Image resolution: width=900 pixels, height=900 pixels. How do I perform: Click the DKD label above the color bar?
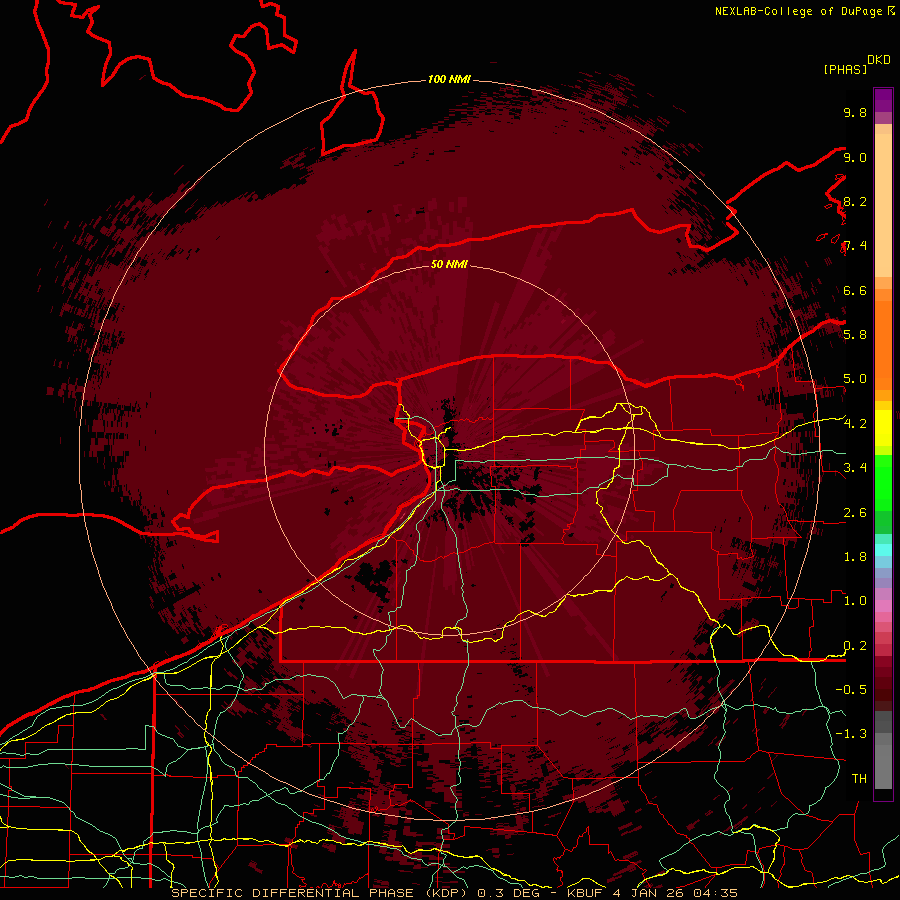[x=879, y=60]
